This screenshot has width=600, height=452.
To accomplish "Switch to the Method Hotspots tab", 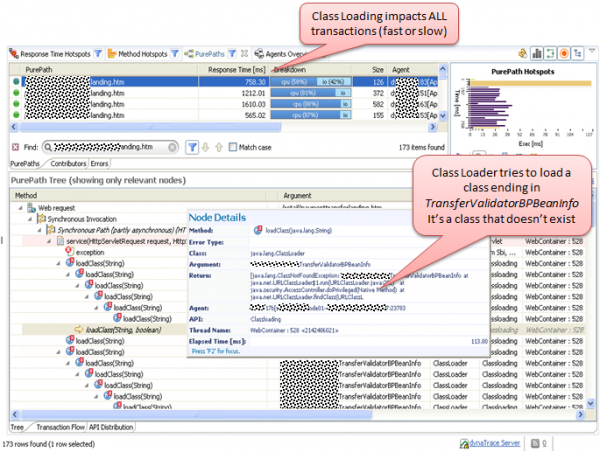I will 143,54.
